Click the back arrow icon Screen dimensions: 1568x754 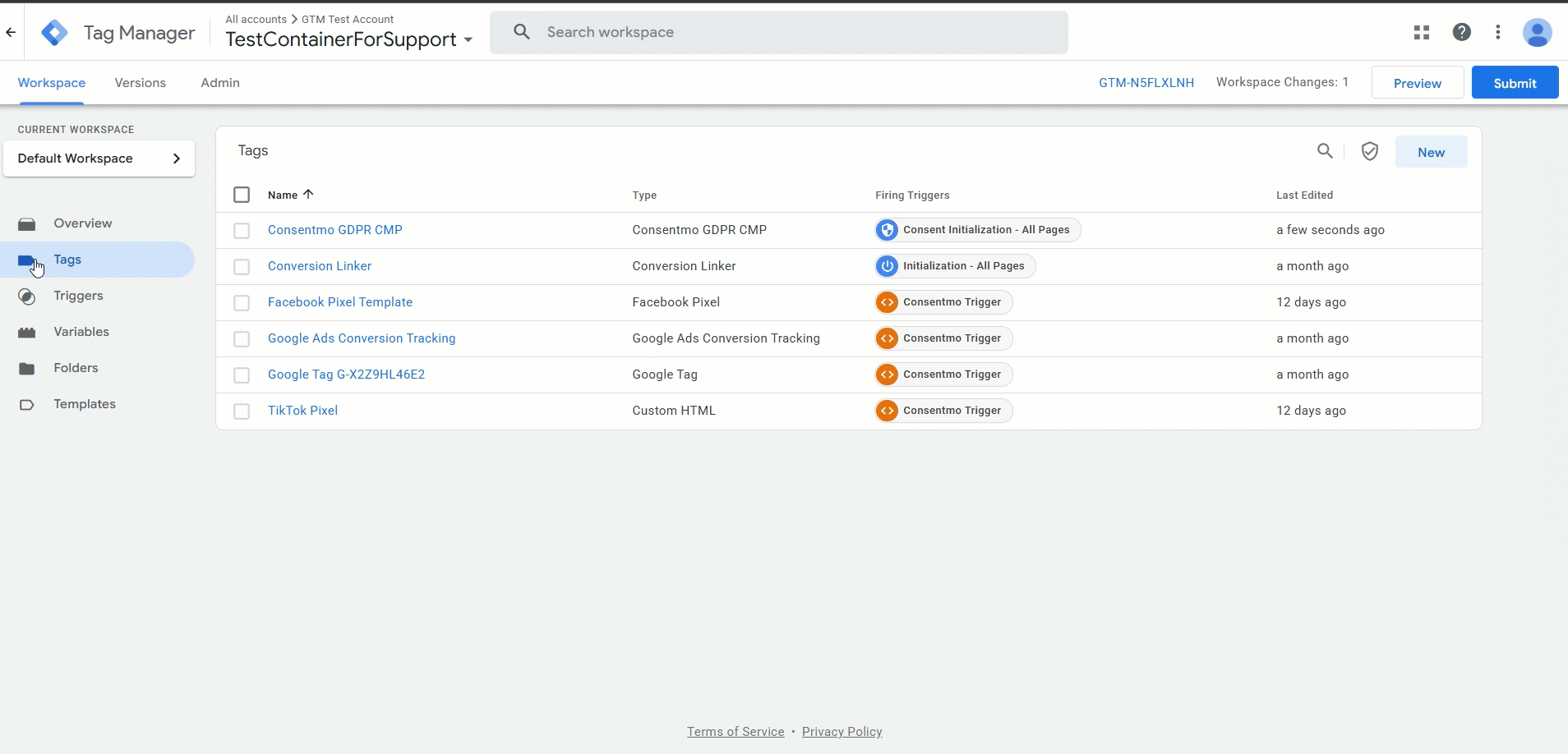(11, 33)
